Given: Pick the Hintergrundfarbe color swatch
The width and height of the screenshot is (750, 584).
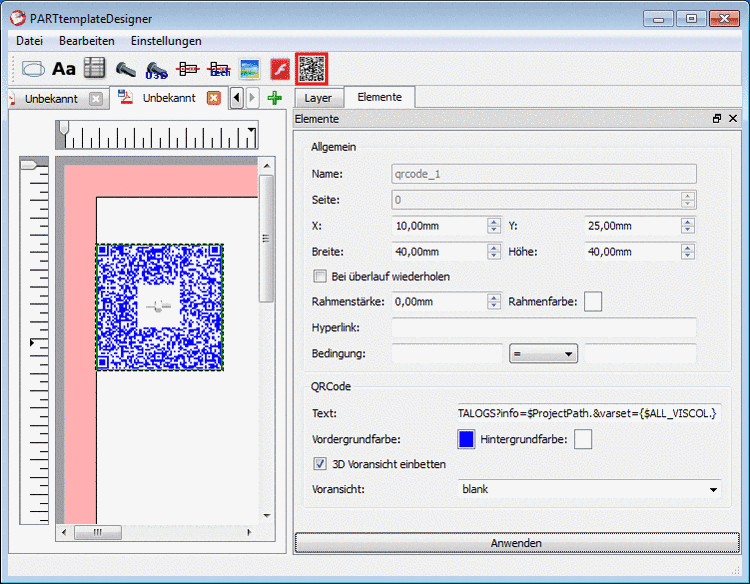Looking at the screenshot, I should pos(583,439).
